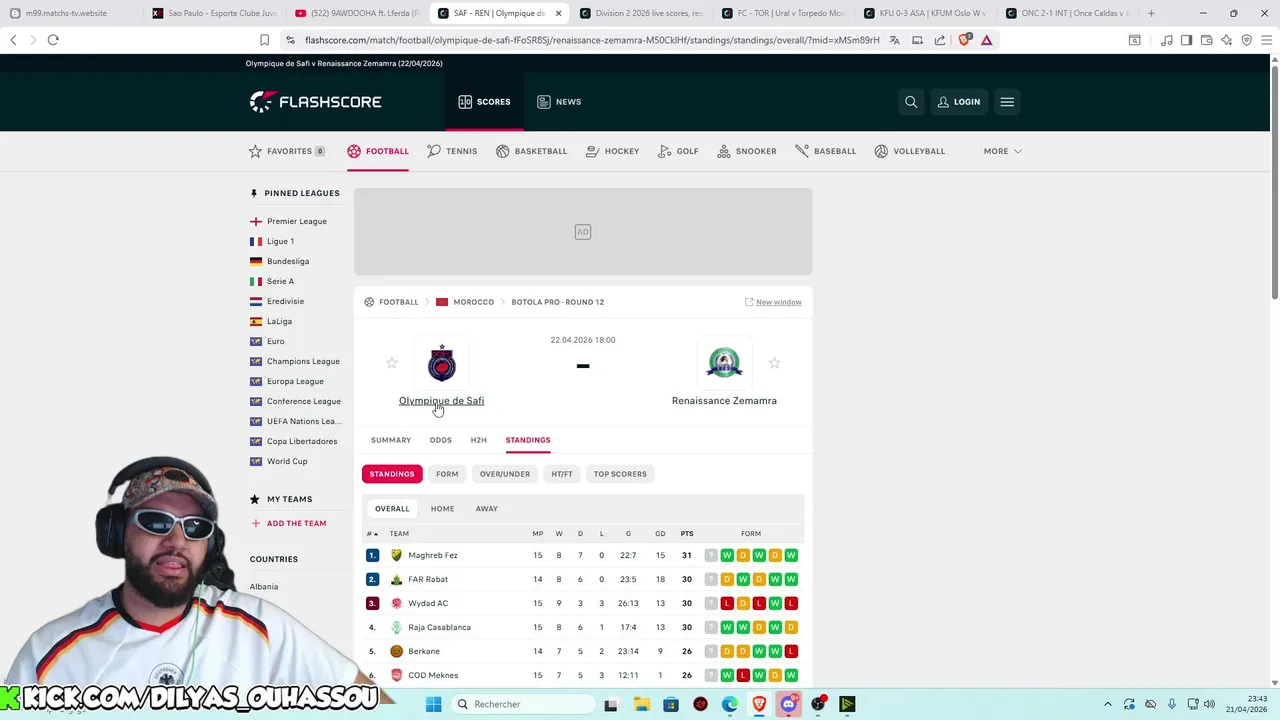This screenshot has height=720, width=1280.
Task: Switch standings to Away
Action: point(487,509)
